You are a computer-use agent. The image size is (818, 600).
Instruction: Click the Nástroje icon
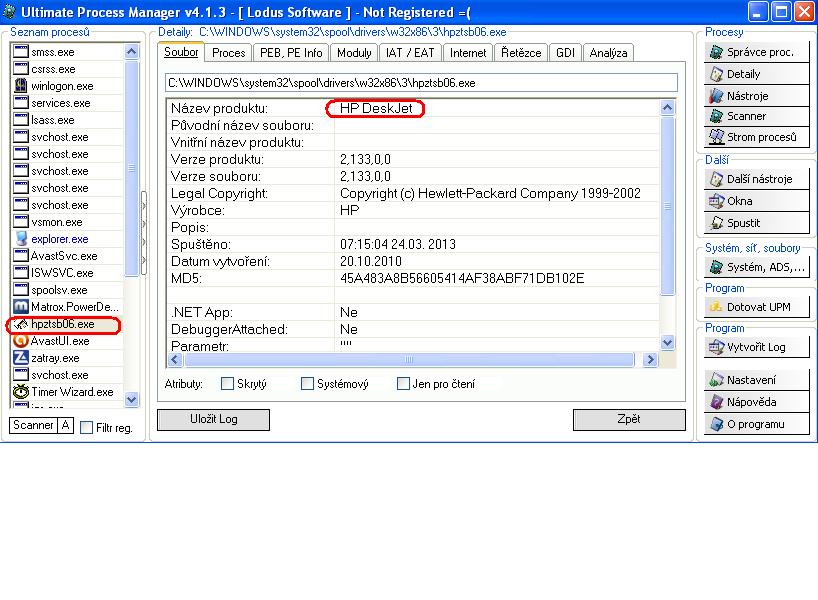point(716,95)
